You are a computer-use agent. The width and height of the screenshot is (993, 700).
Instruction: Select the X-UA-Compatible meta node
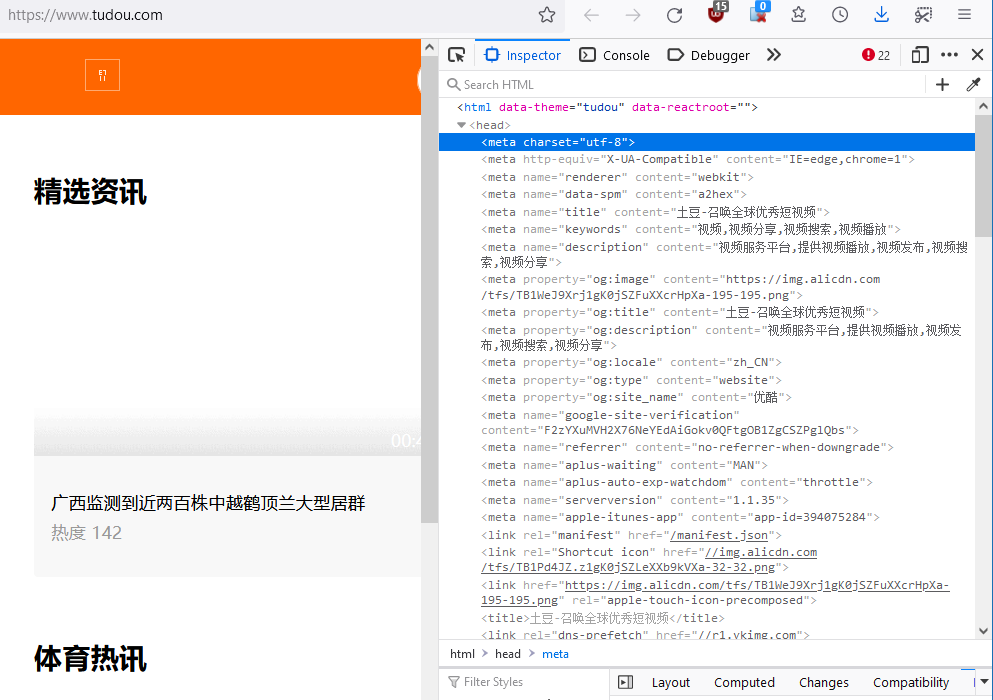click(698, 160)
